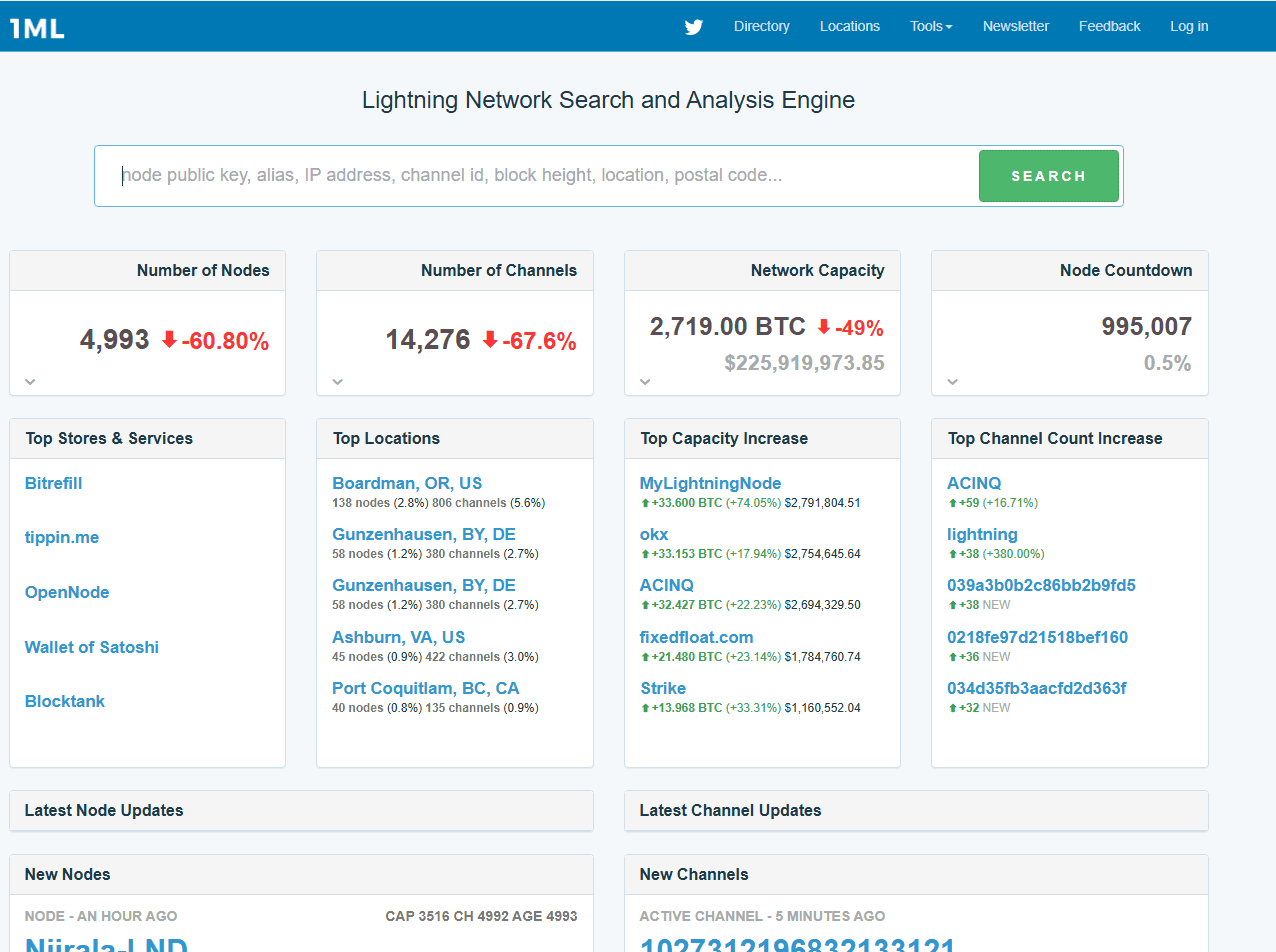Click red down arrow next to 14,276 channels
Viewport: 1276px width, 952px height.
point(489,340)
